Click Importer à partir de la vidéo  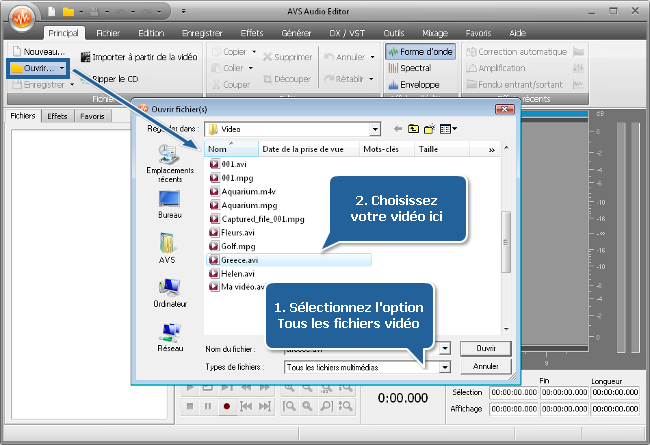[139, 57]
